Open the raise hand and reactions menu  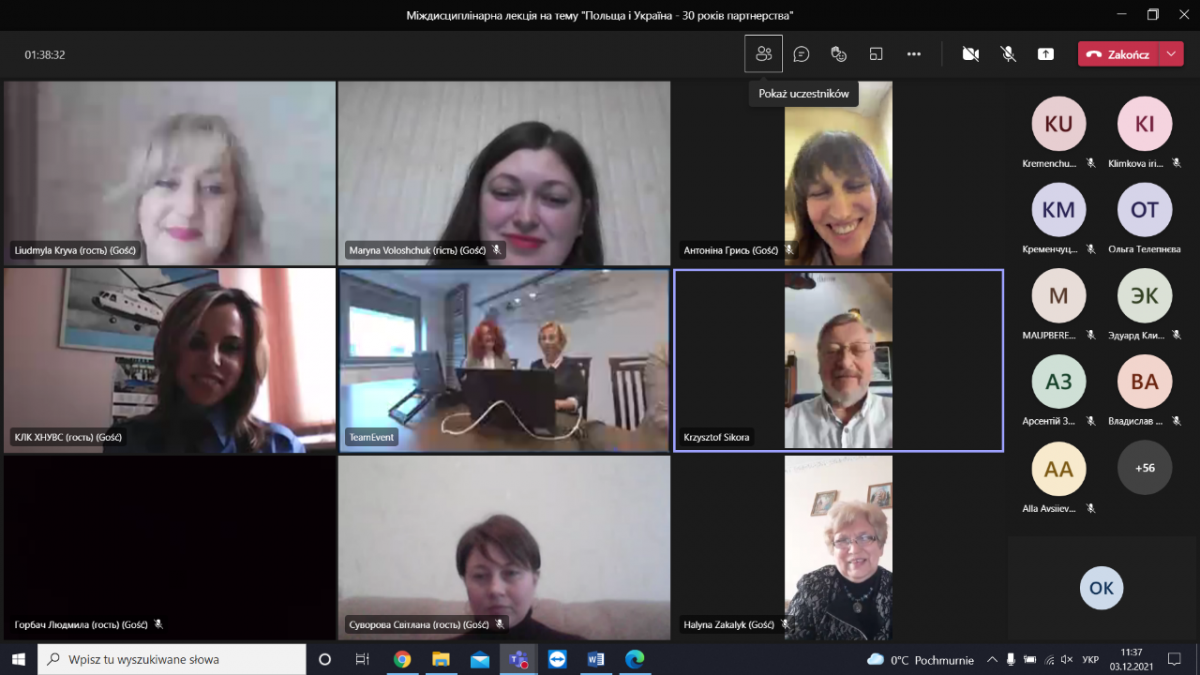[x=839, y=54]
